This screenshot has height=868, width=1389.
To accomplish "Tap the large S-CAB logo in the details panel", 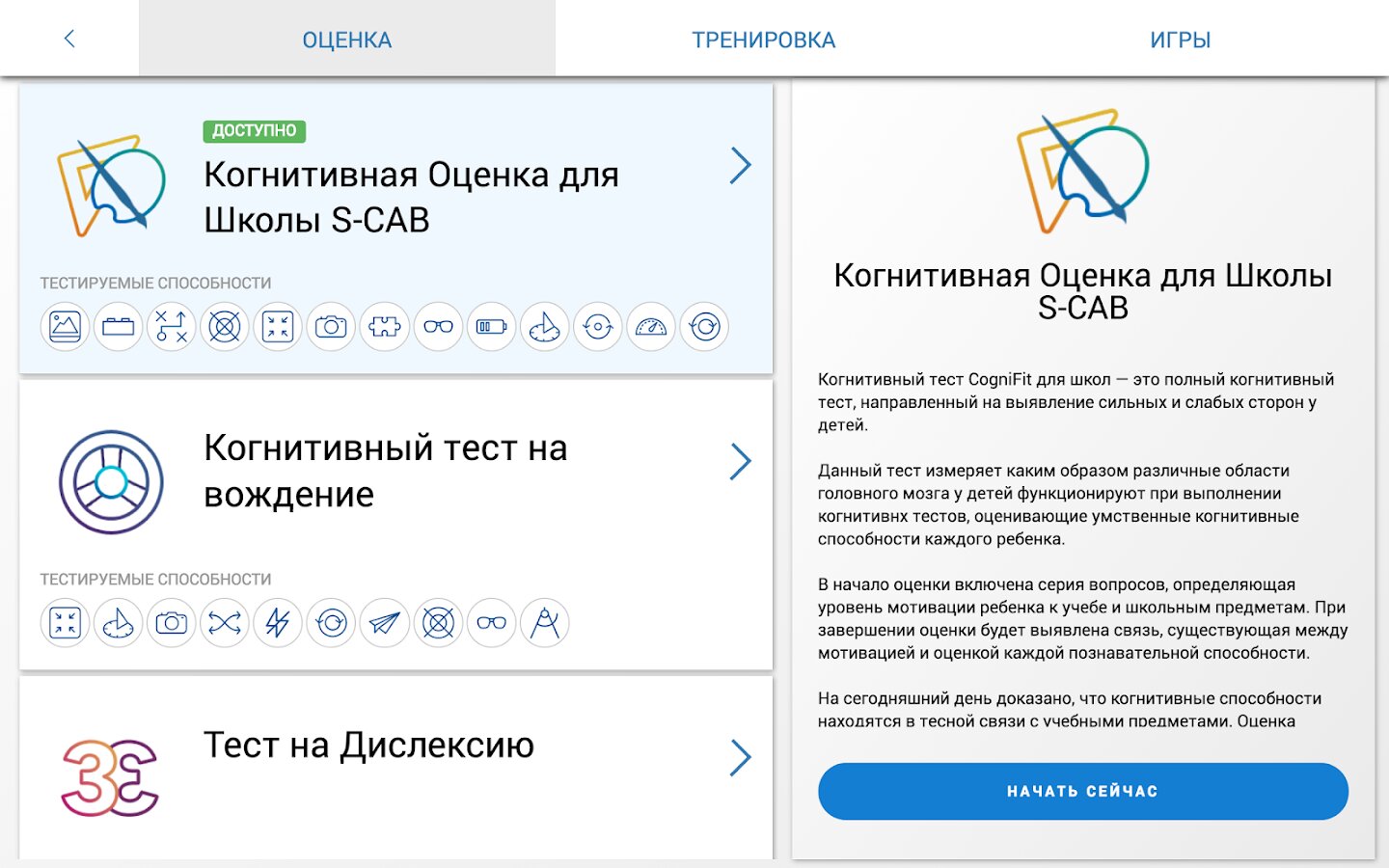I will pyautogui.click(x=1082, y=171).
